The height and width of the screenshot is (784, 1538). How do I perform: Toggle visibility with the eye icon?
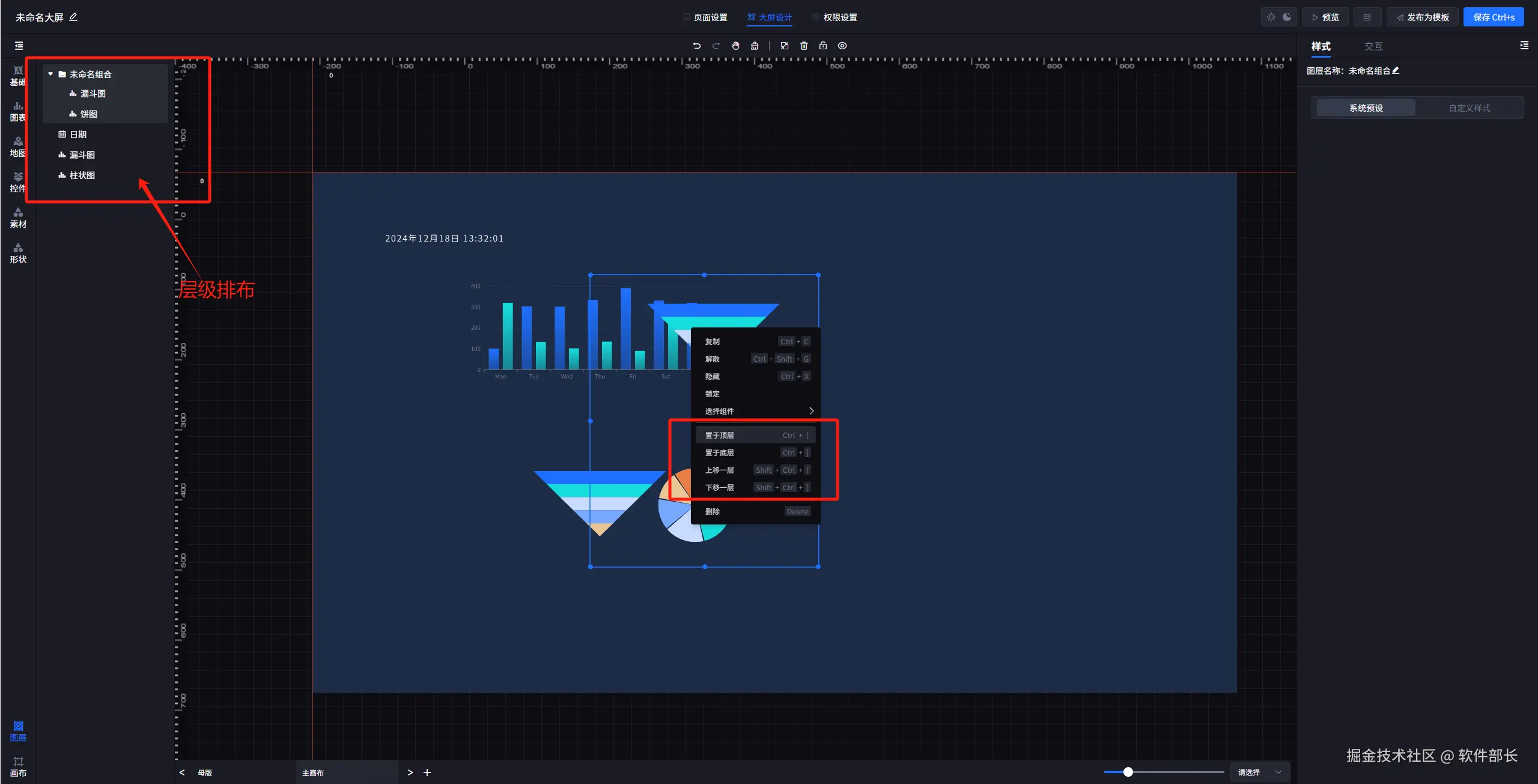coord(842,46)
